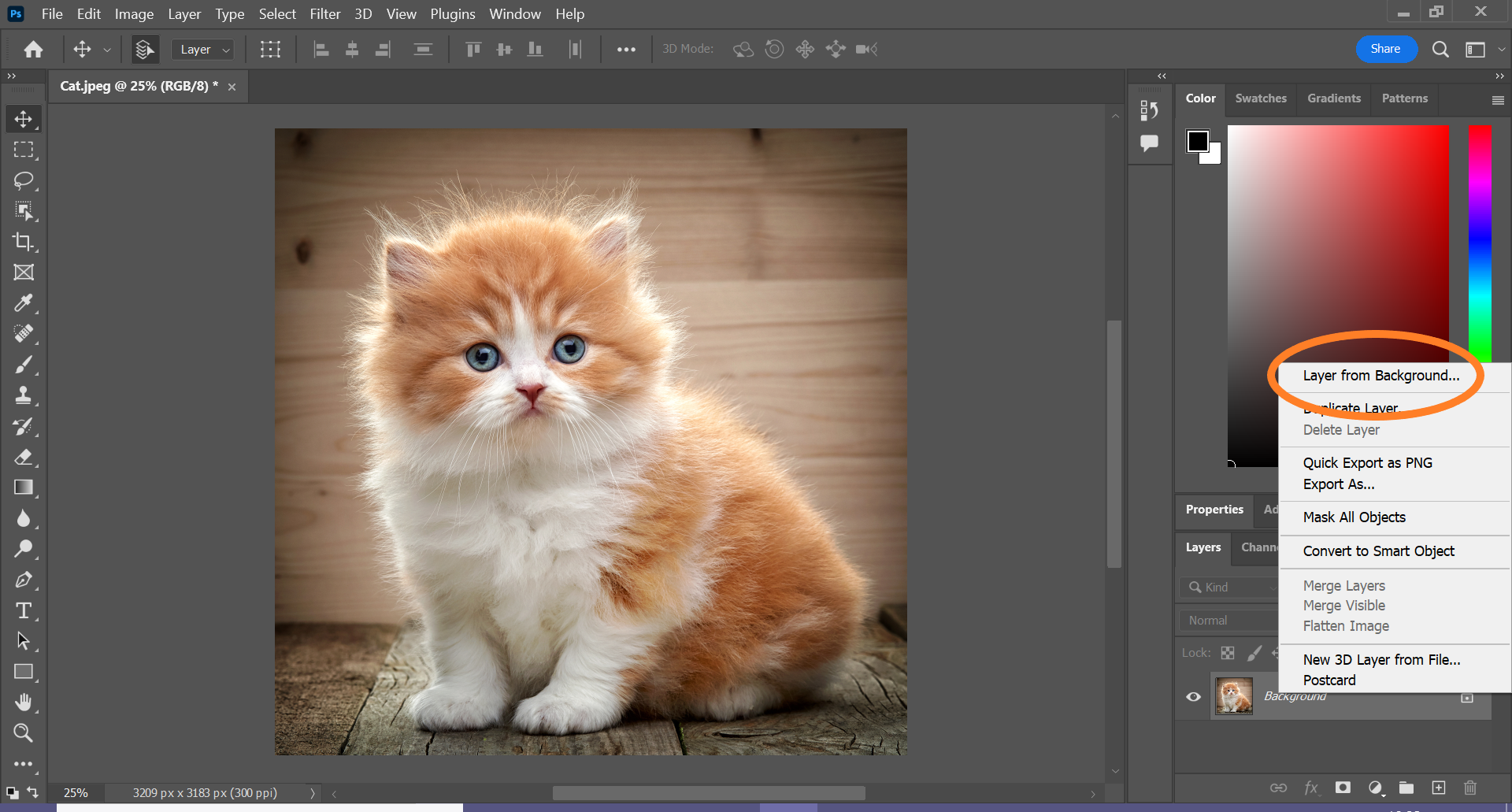Select the Blur tool
This screenshot has width=1512, height=812.
click(x=24, y=518)
